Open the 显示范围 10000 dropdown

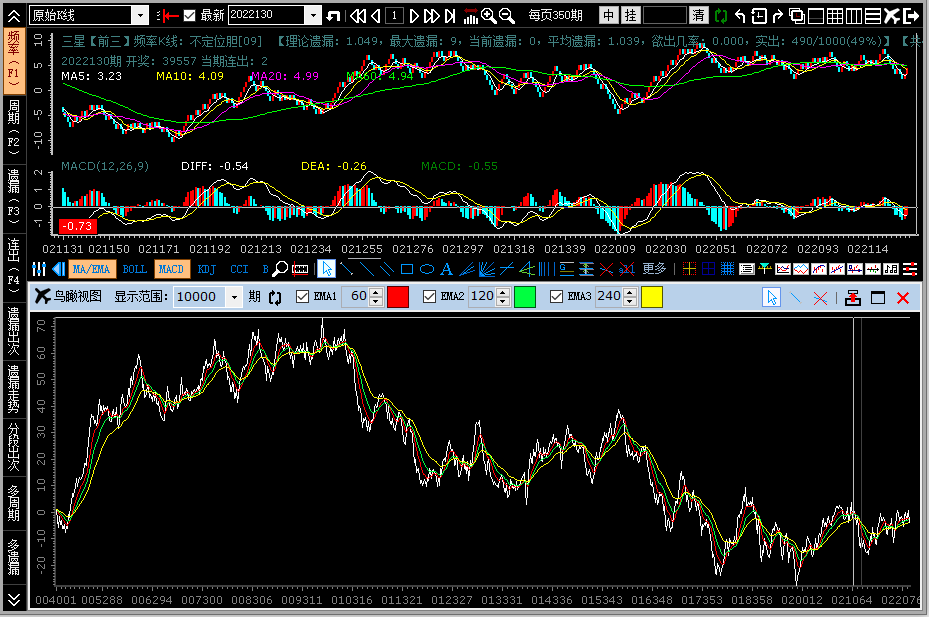coord(235,297)
